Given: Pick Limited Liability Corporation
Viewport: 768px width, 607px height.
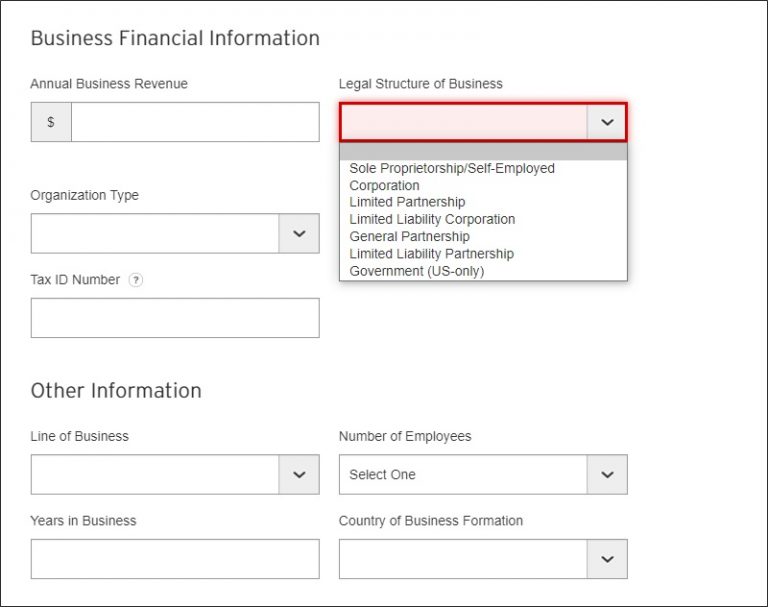Looking at the screenshot, I should tap(432, 219).
